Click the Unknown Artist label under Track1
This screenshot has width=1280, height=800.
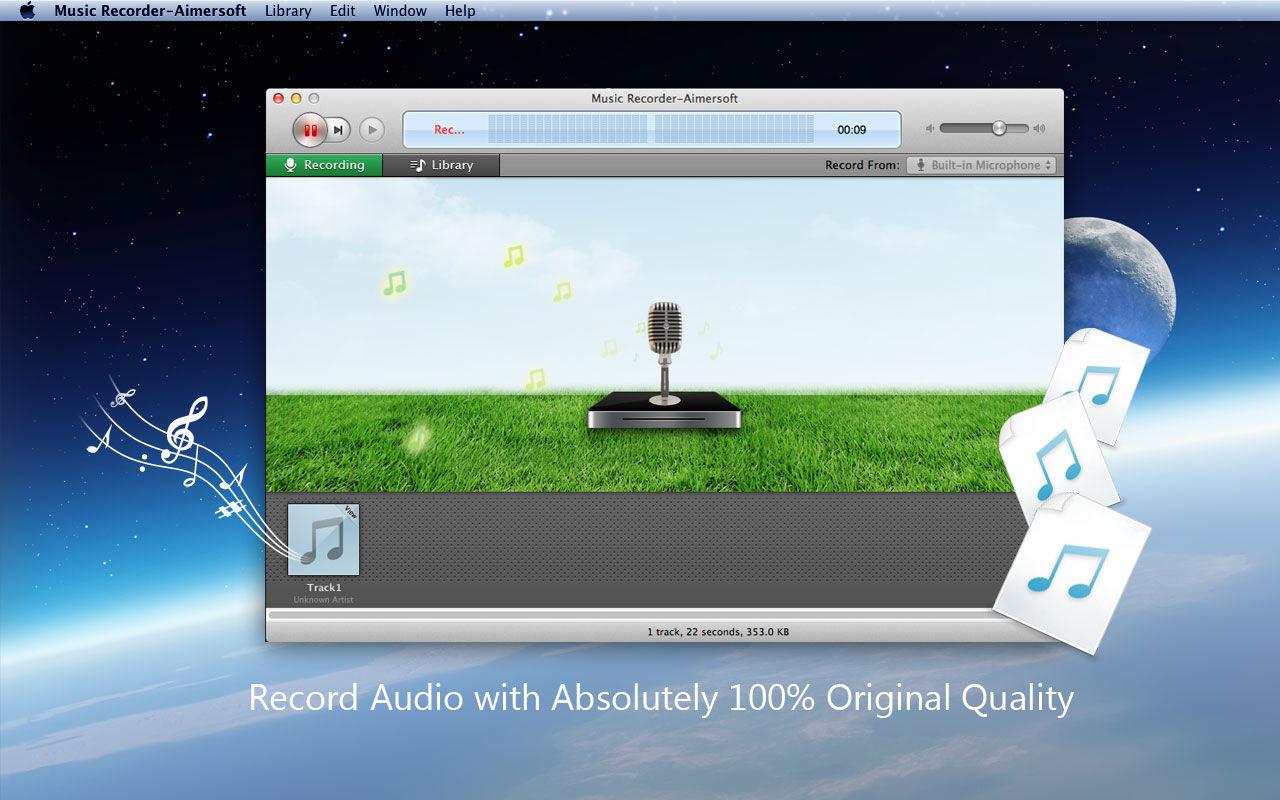323,600
